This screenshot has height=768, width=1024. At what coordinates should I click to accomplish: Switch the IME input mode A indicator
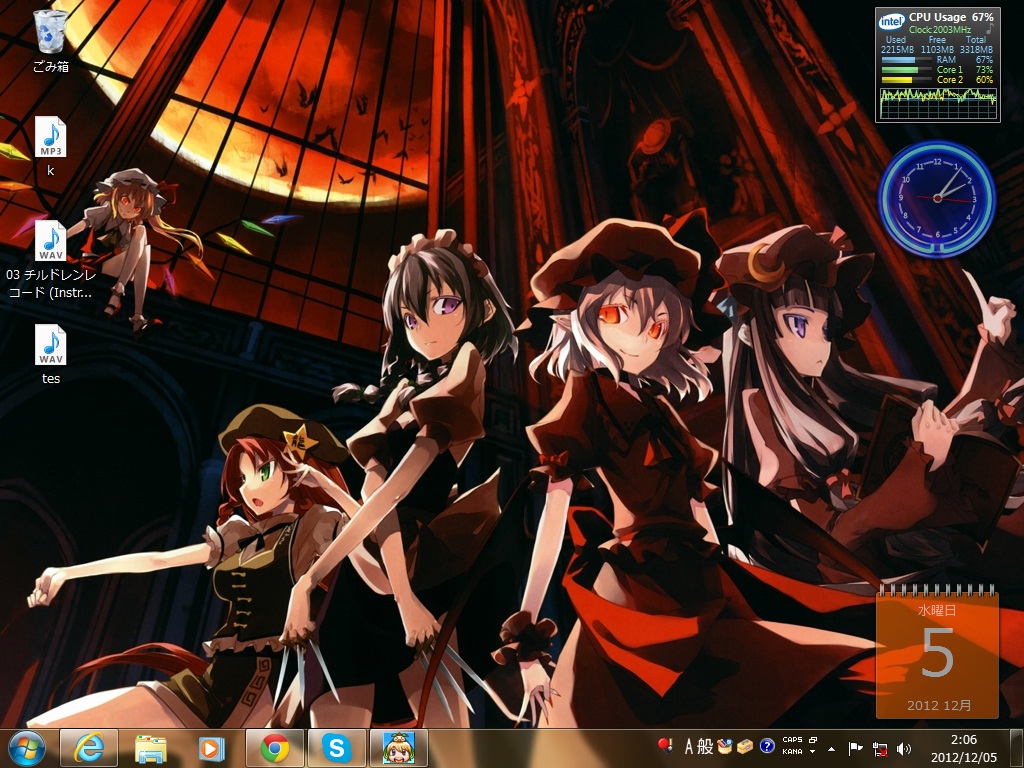(x=688, y=746)
